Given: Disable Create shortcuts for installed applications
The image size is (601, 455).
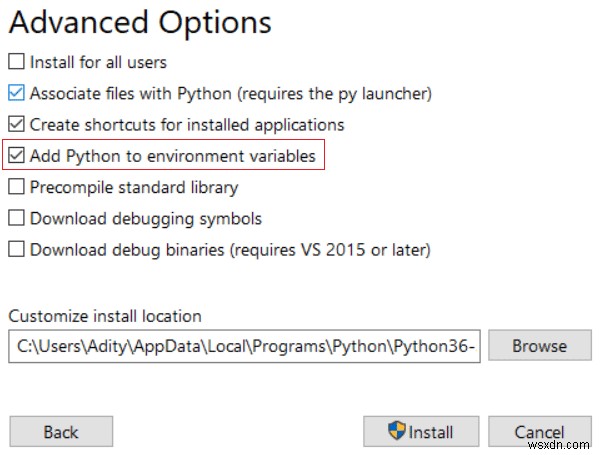Looking at the screenshot, I should pos(16,125).
